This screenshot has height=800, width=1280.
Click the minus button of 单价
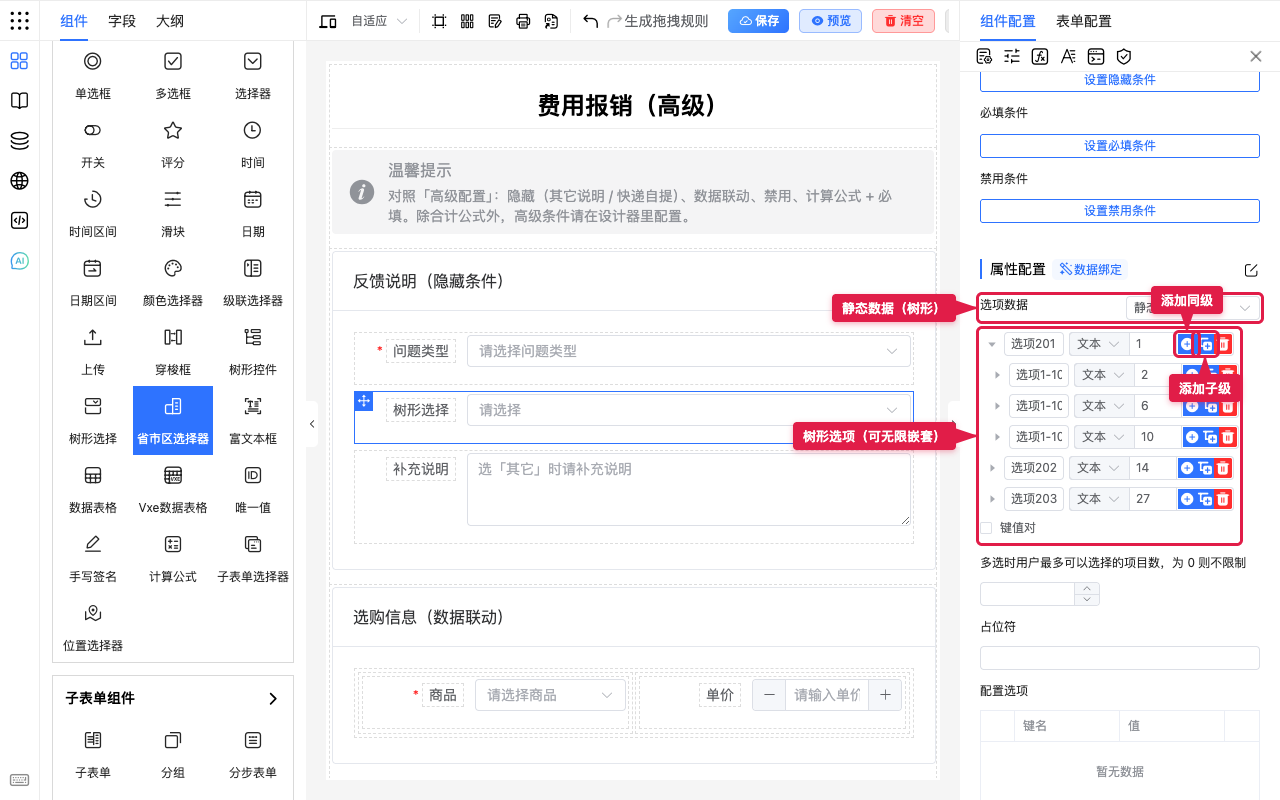769,695
